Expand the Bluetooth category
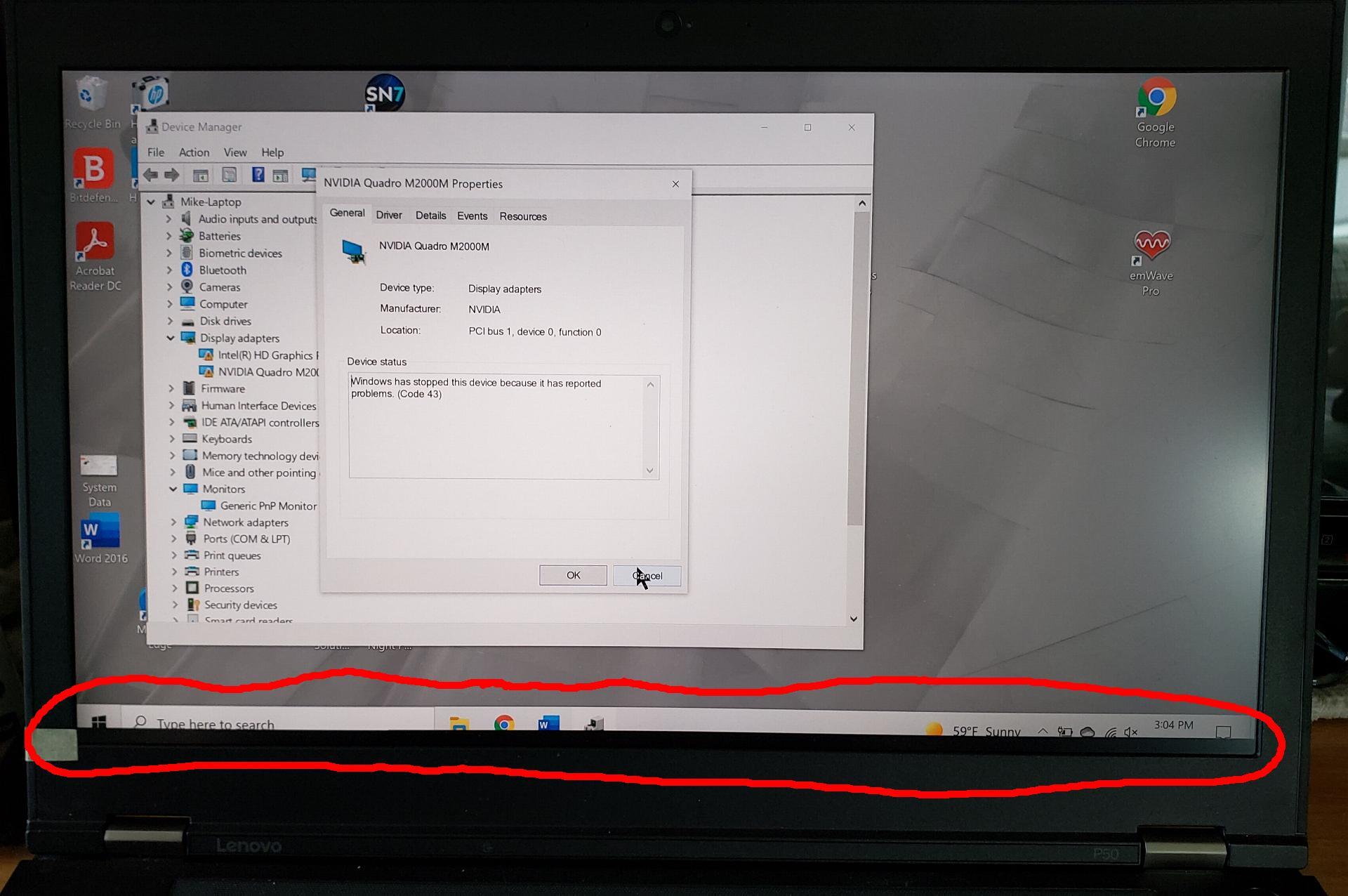The width and height of the screenshot is (1348, 896). (169, 270)
